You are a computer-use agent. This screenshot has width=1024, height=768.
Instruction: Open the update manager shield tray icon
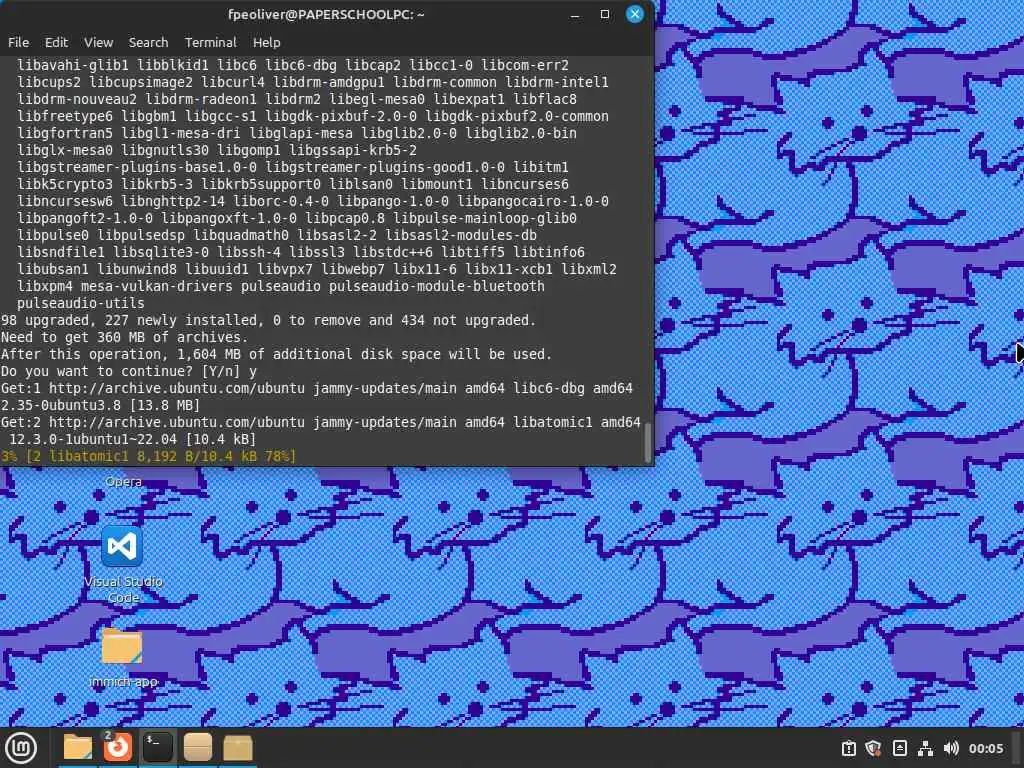pos(873,748)
